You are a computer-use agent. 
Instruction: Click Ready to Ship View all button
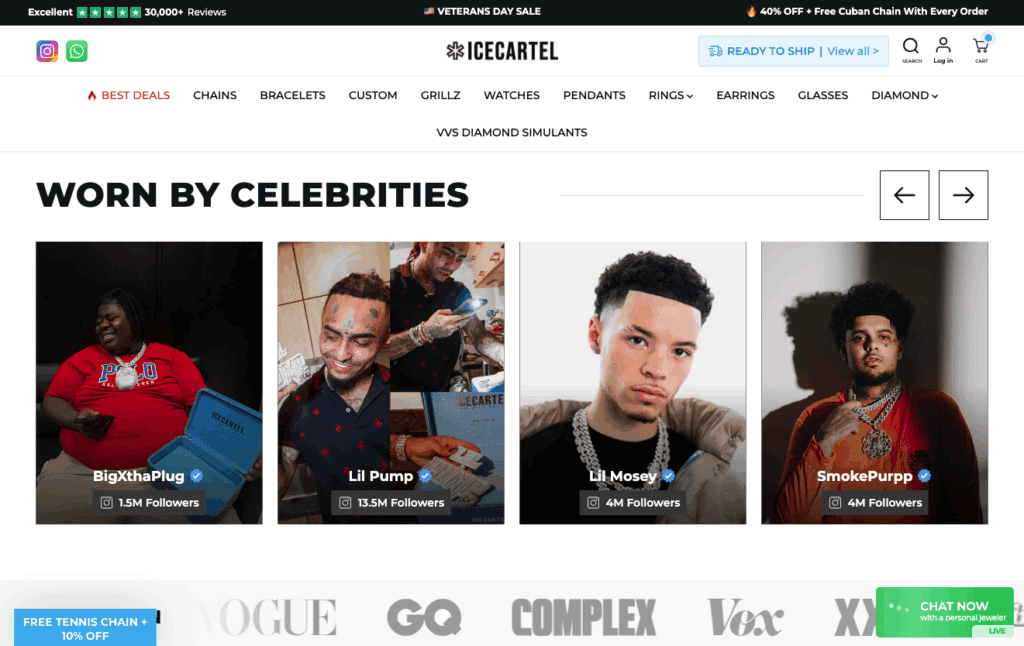pos(793,51)
